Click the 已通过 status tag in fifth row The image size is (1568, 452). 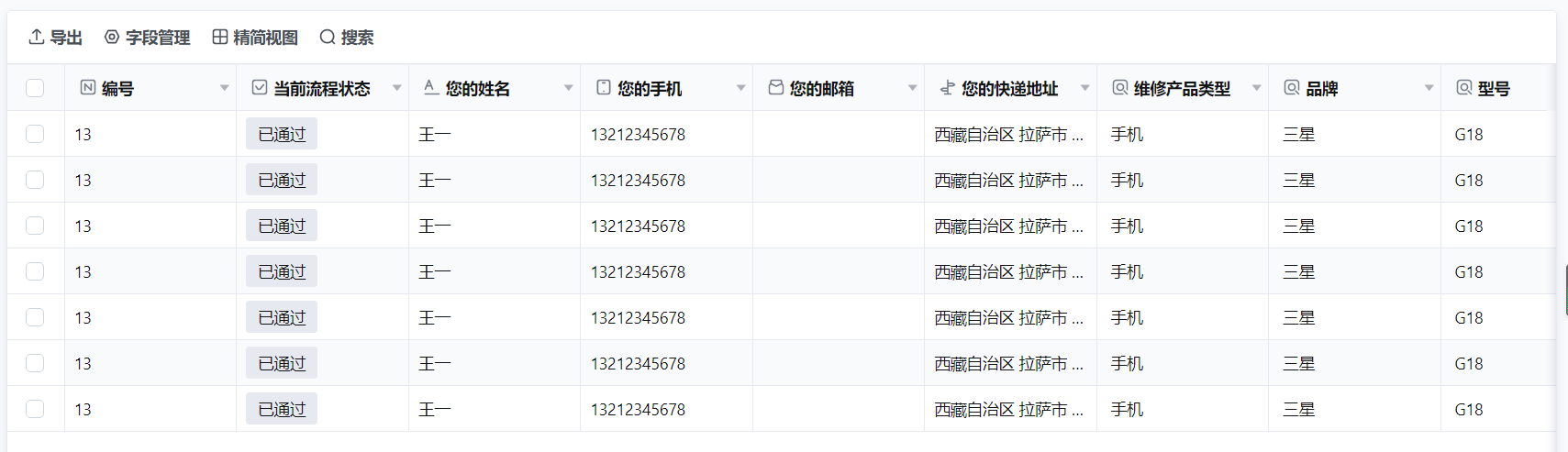pos(282,317)
